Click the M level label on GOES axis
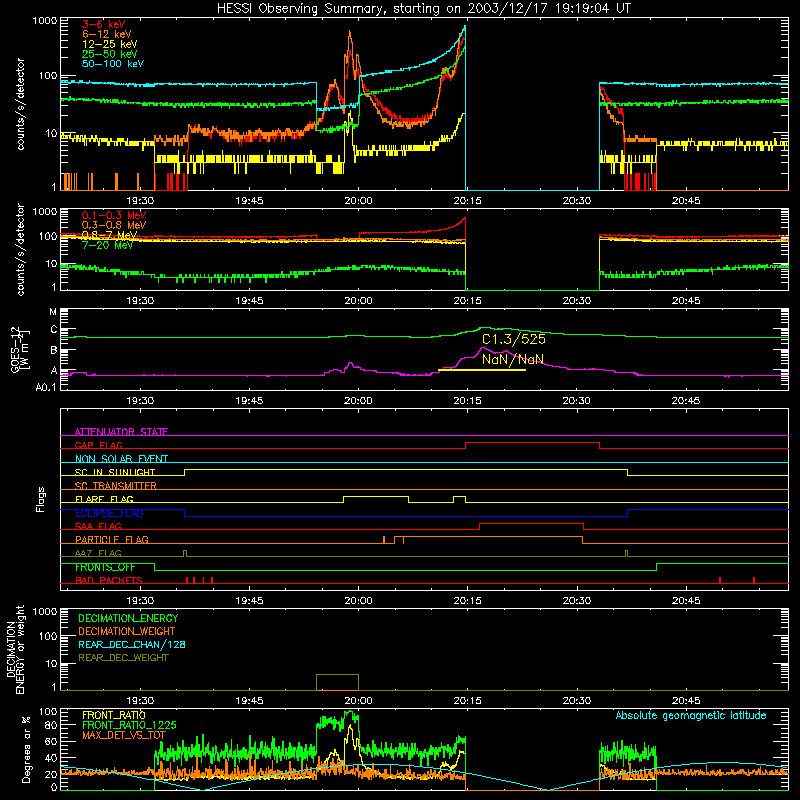Viewport: 800px width, 800px height. pyautogui.click(x=53, y=312)
